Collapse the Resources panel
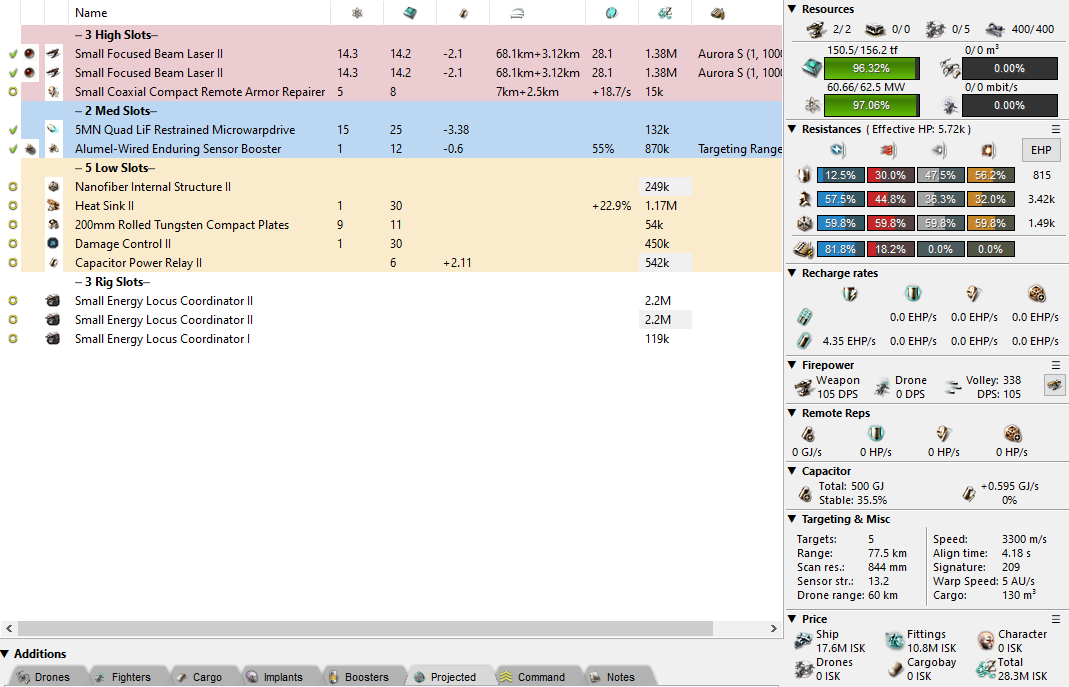 pos(792,9)
